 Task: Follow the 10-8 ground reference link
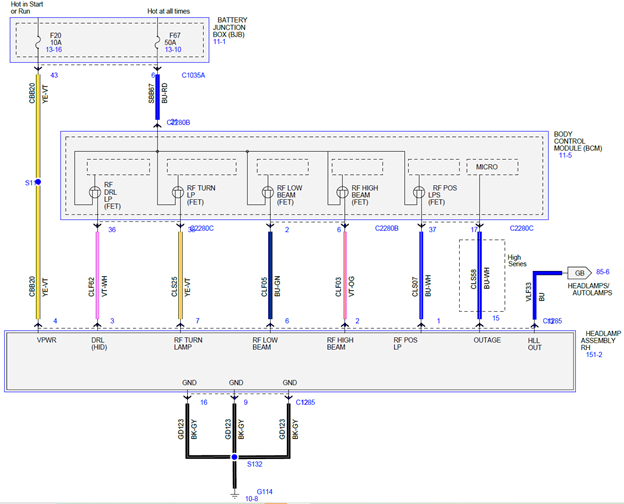[x=251, y=498]
